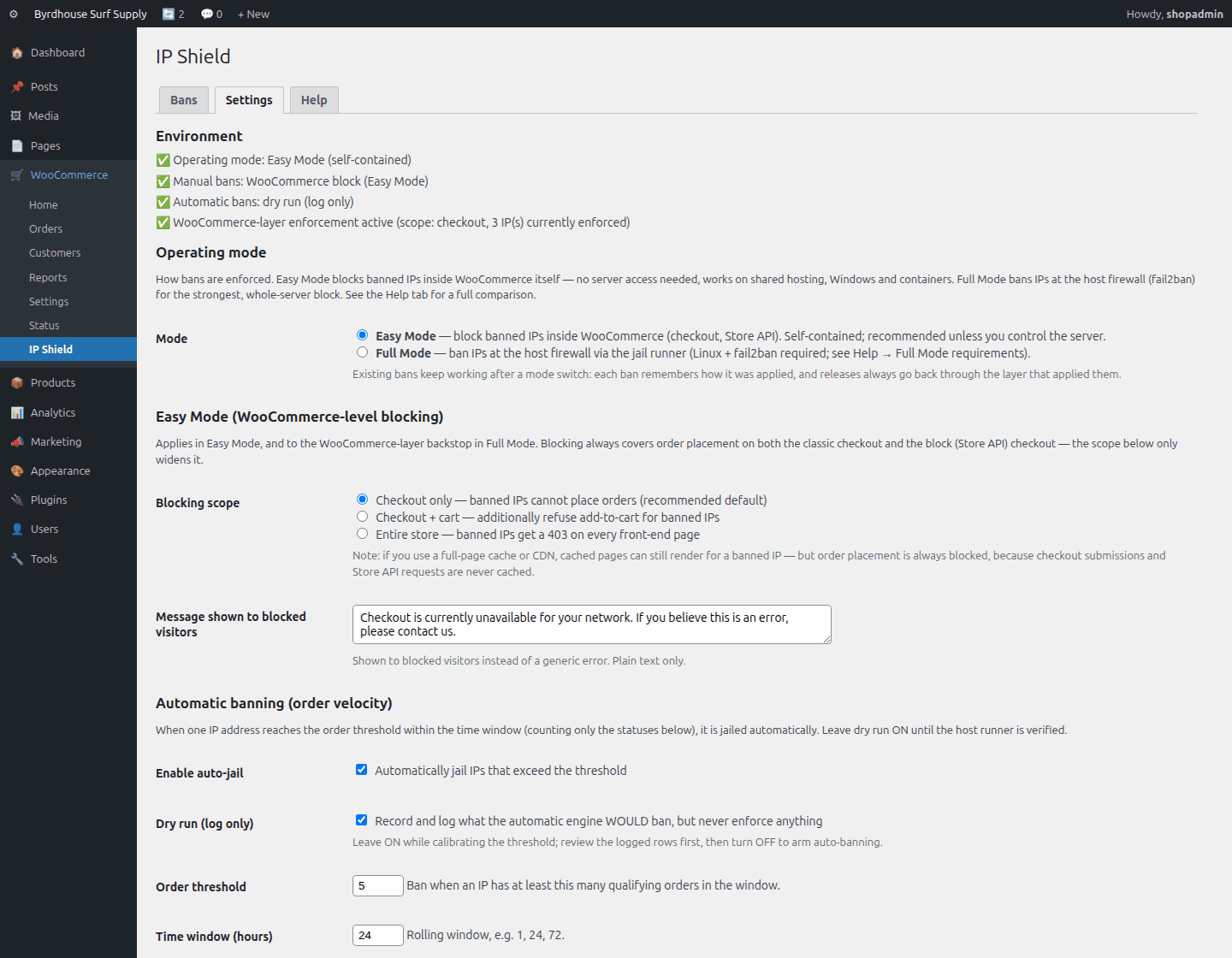
Task: Toggle the Enable auto-jail checkbox
Action: [362, 770]
